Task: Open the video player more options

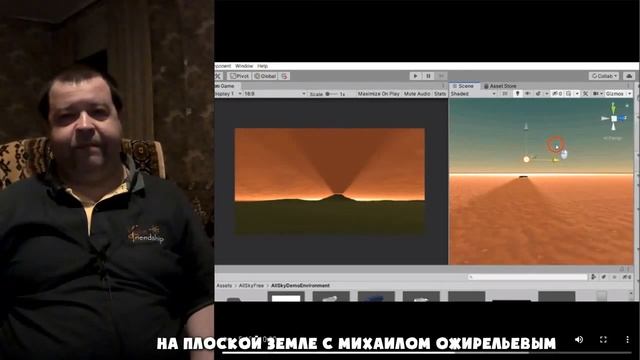Action: coord(627,340)
